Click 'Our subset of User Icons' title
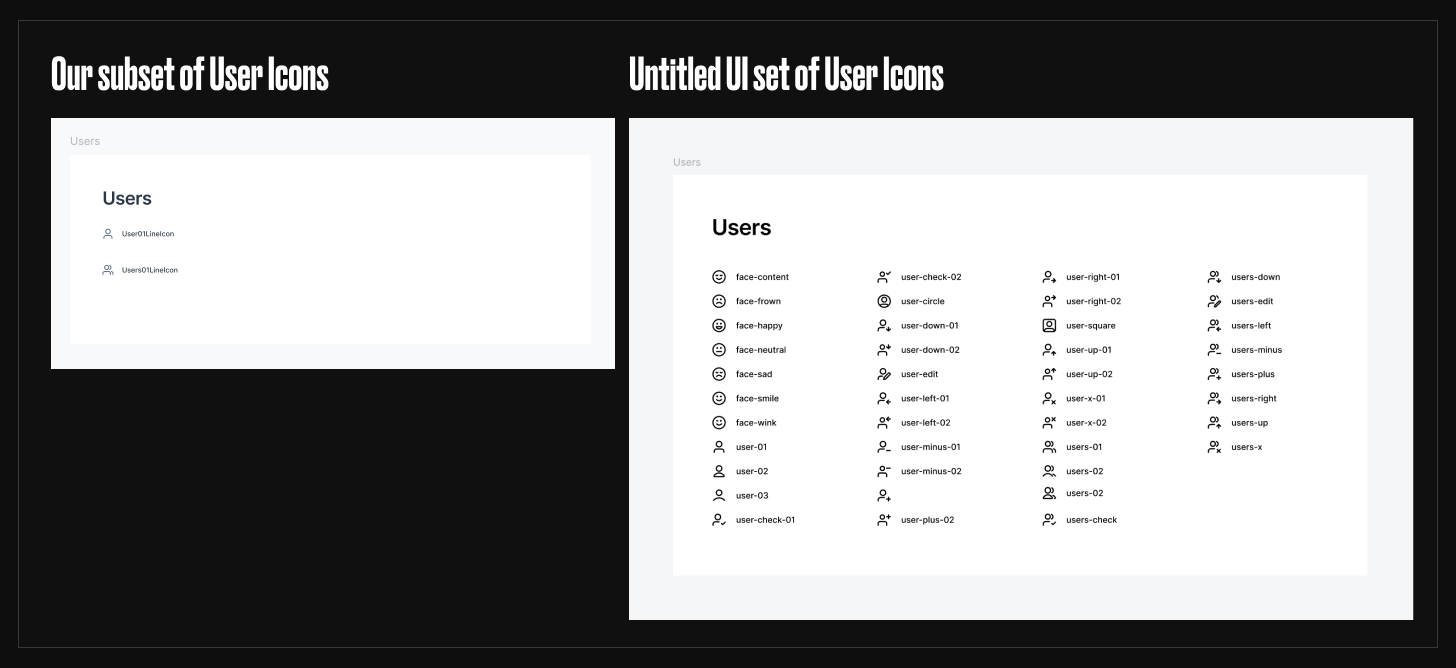Viewport: 1456px width, 668px height. click(x=190, y=74)
